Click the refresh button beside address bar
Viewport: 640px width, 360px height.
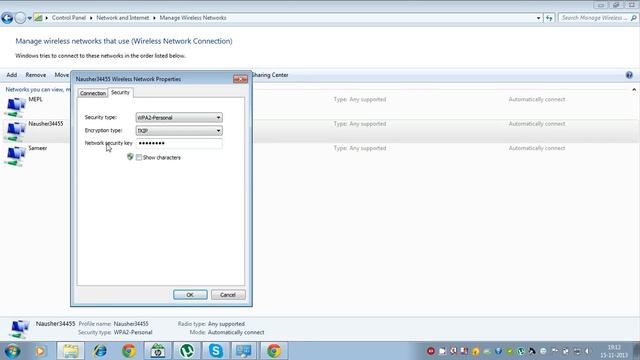point(549,18)
